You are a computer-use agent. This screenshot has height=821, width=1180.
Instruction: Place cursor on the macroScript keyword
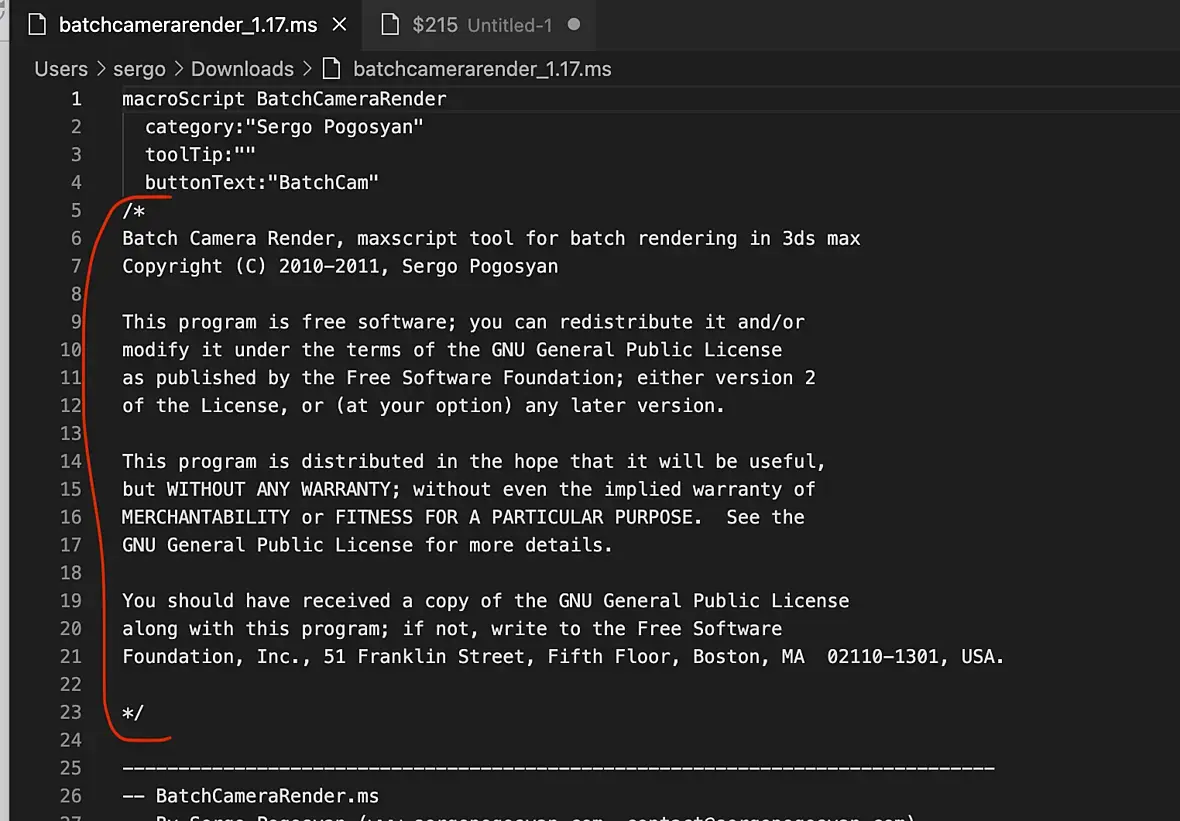(x=183, y=99)
